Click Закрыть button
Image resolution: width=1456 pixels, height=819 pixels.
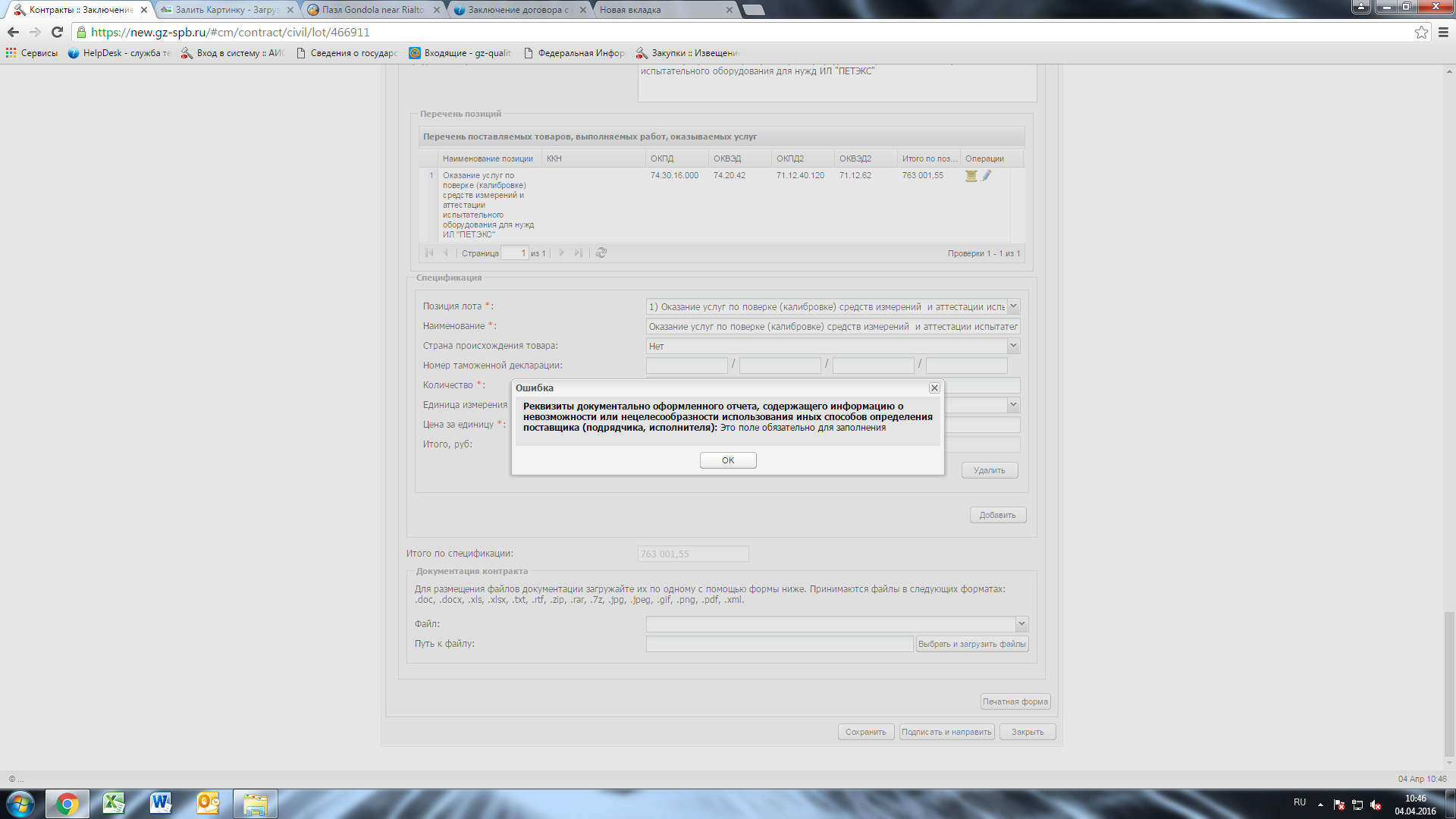(x=1028, y=732)
